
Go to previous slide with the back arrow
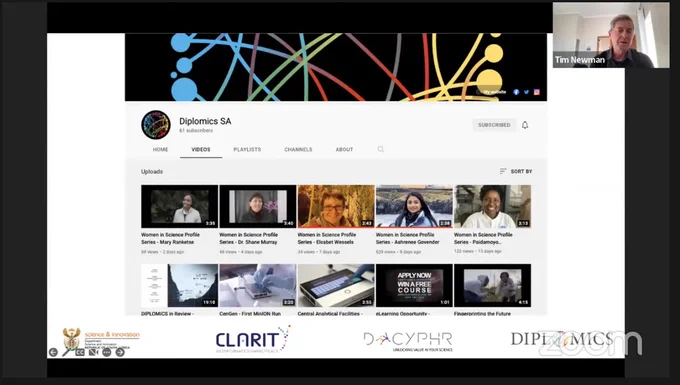click(53, 352)
